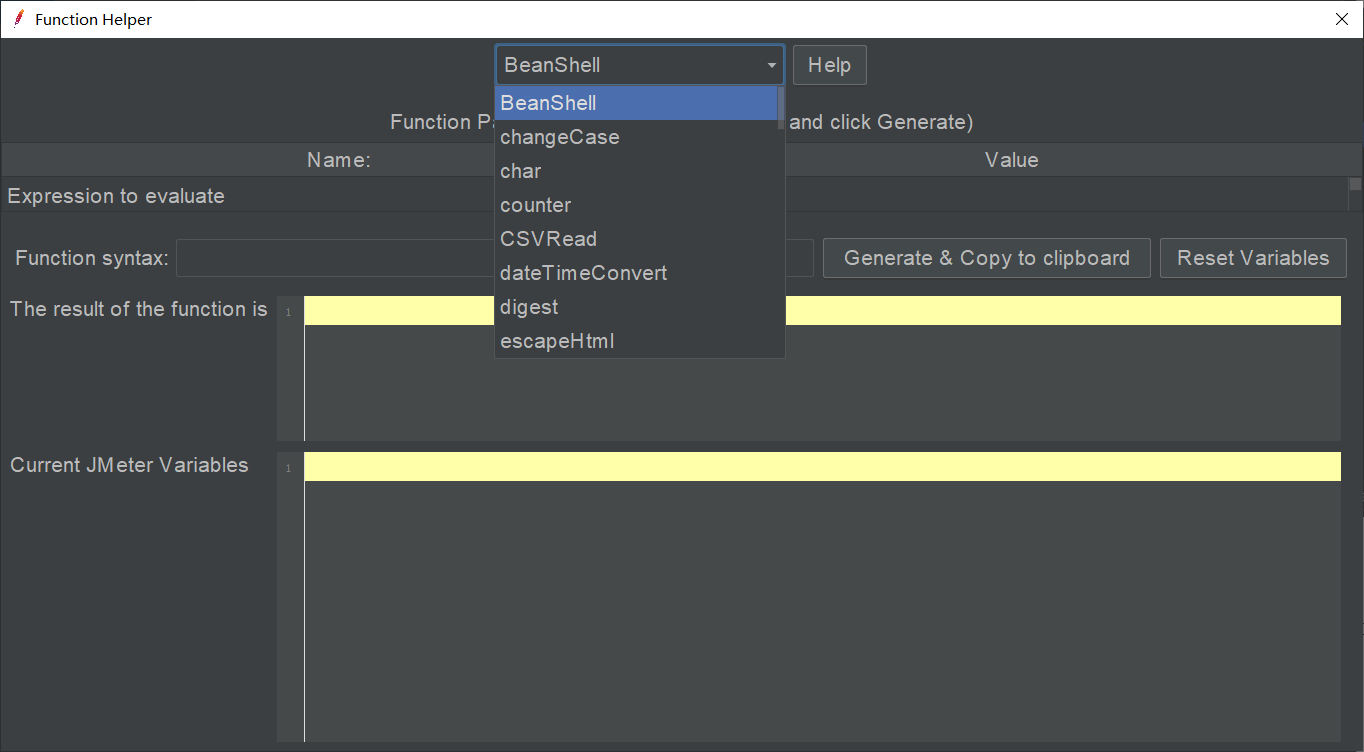The height and width of the screenshot is (752, 1364).
Task: Choose changeCase from the function list
Action: point(636,137)
